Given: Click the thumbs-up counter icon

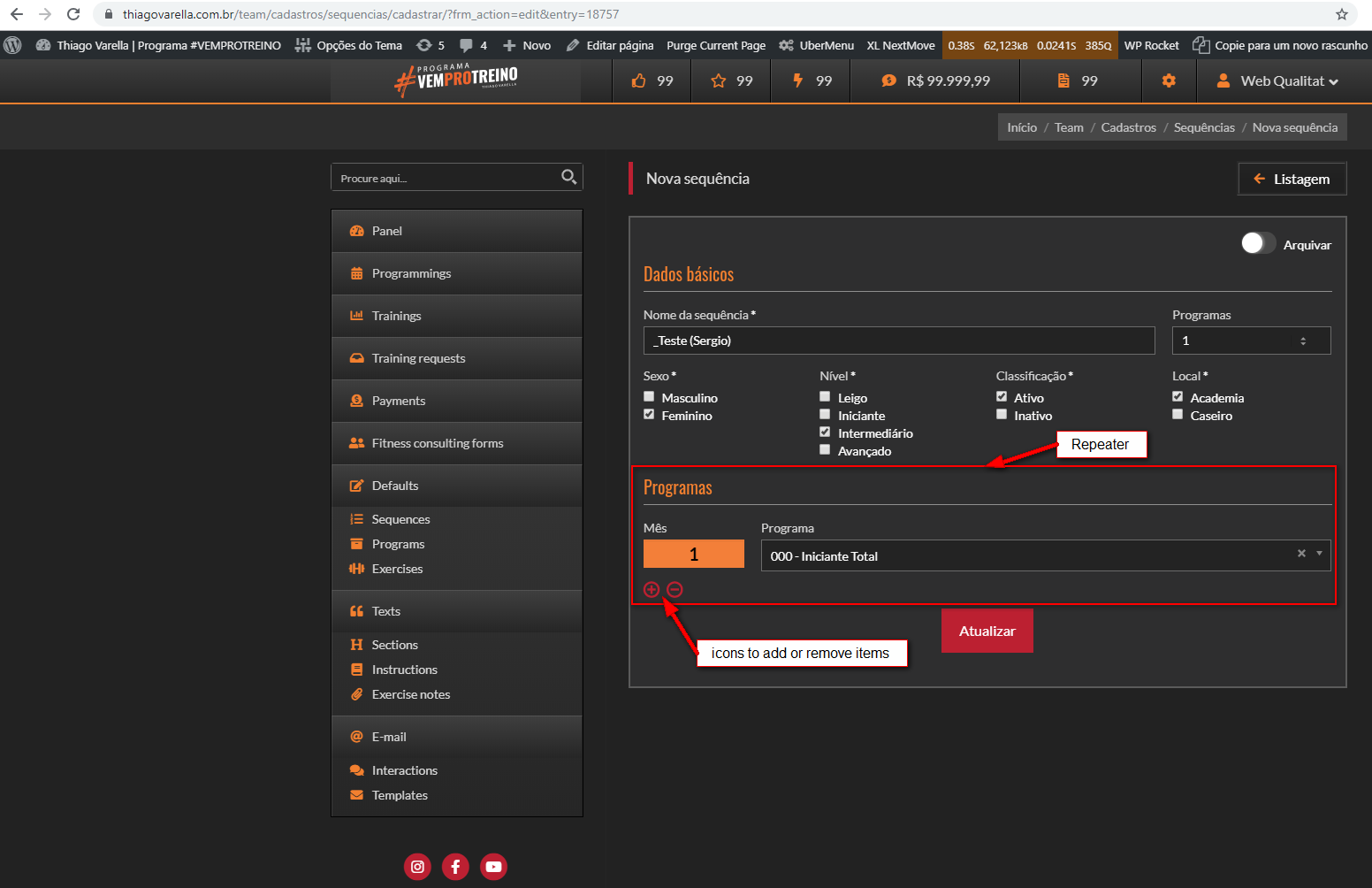Looking at the screenshot, I should coord(639,80).
